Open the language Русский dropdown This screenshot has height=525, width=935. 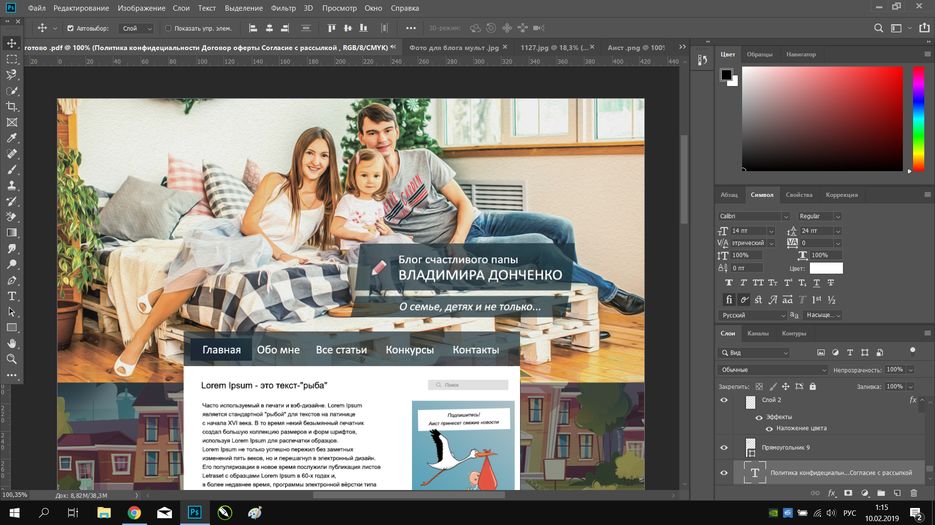point(753,315)
